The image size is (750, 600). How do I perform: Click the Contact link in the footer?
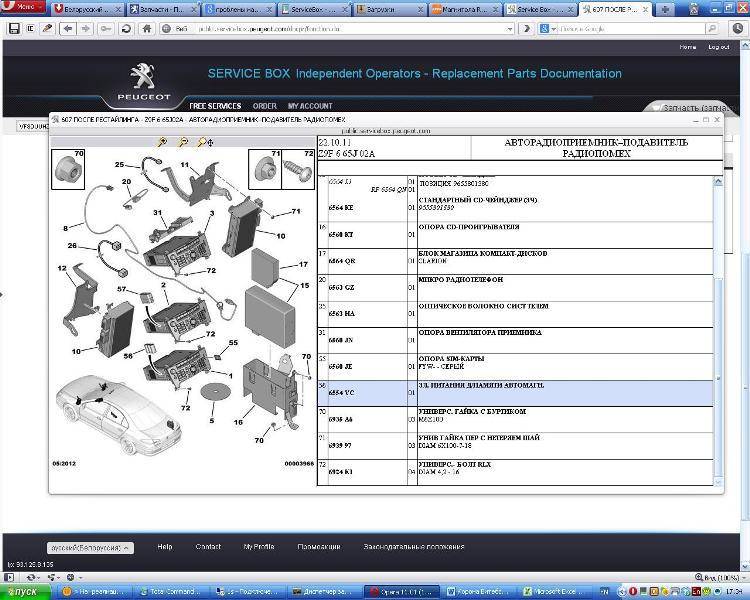click(x=208, y=547)
